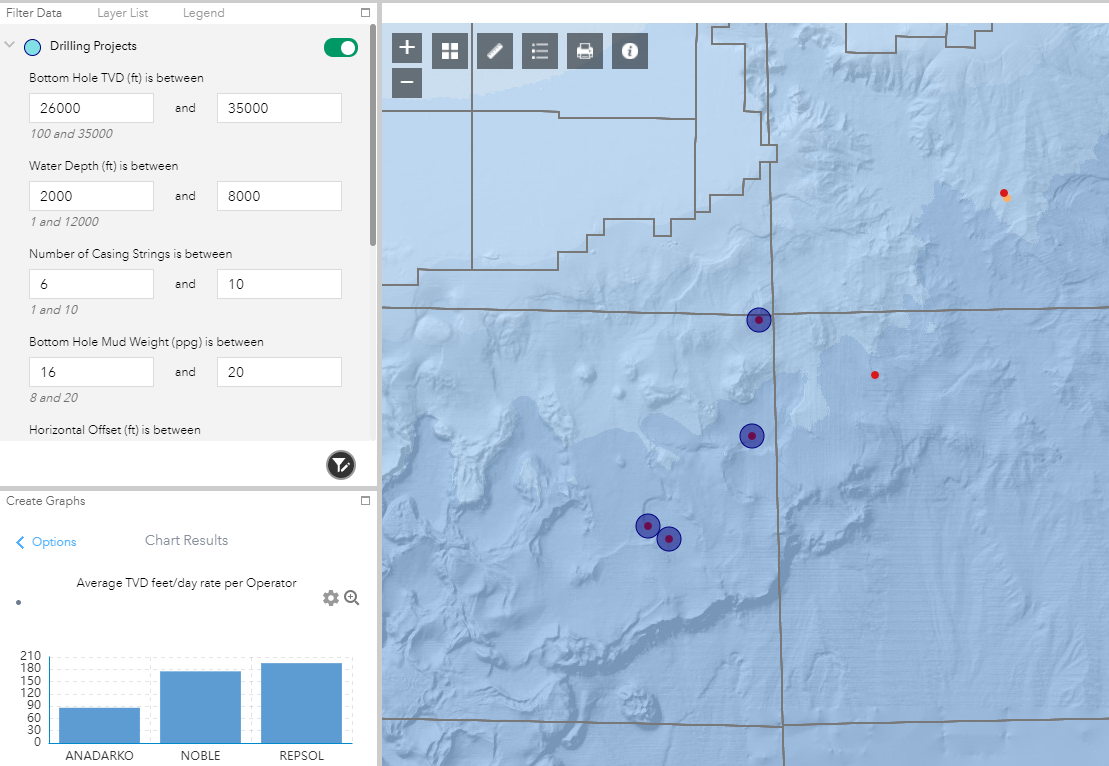Collapse the Drilling Projects filter section
Viewport: 1109px width, 766px height.
[x=10, y=46]
